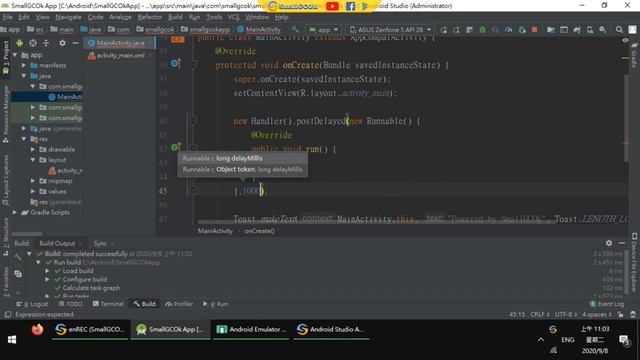The height and width of the screenshot is (360, 640).
Task: Click the Attach Debugger to Android Process icon
Action: coord(522,30)
